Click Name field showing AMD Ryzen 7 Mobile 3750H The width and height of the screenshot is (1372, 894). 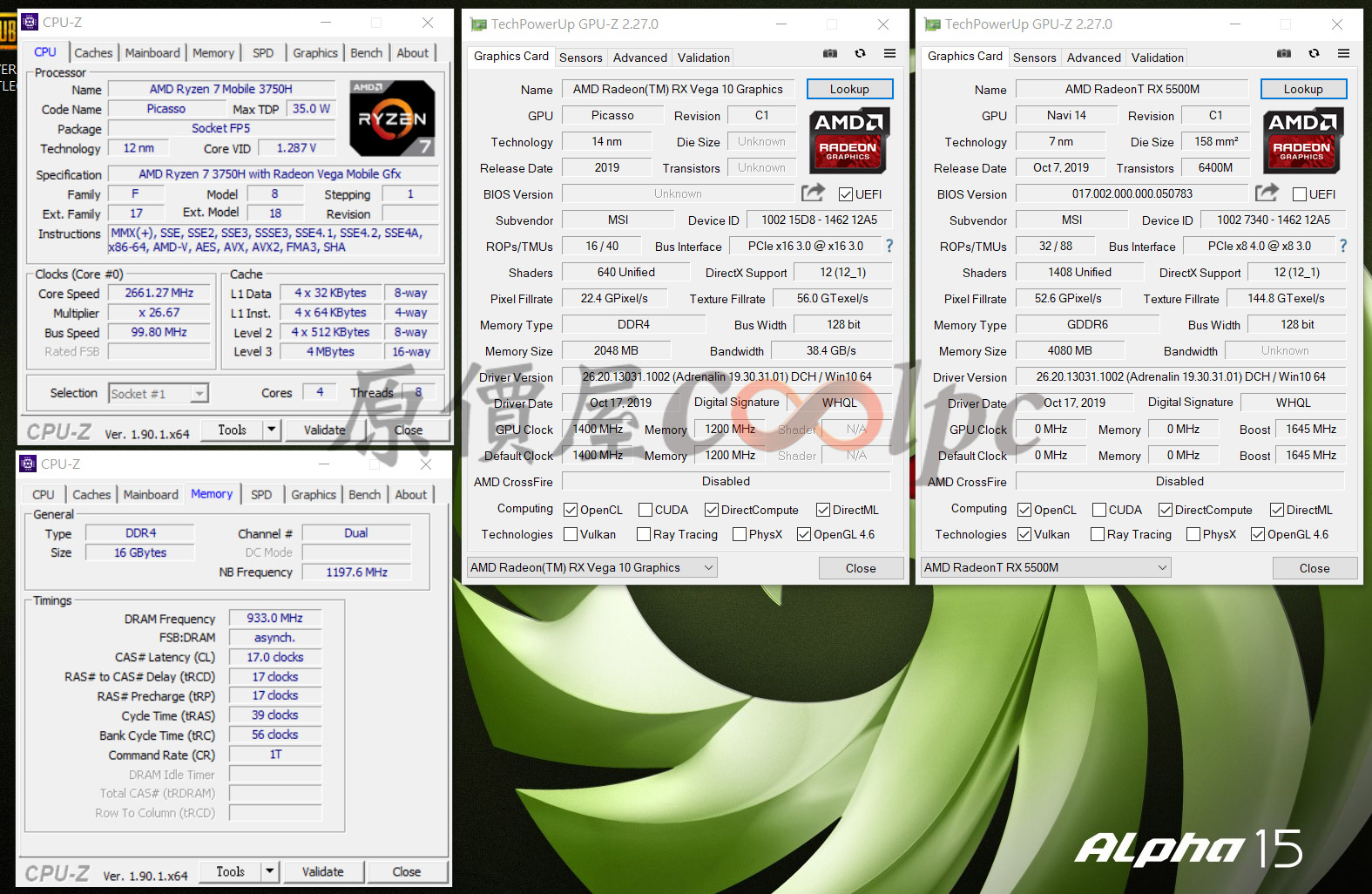pos(220,89)
